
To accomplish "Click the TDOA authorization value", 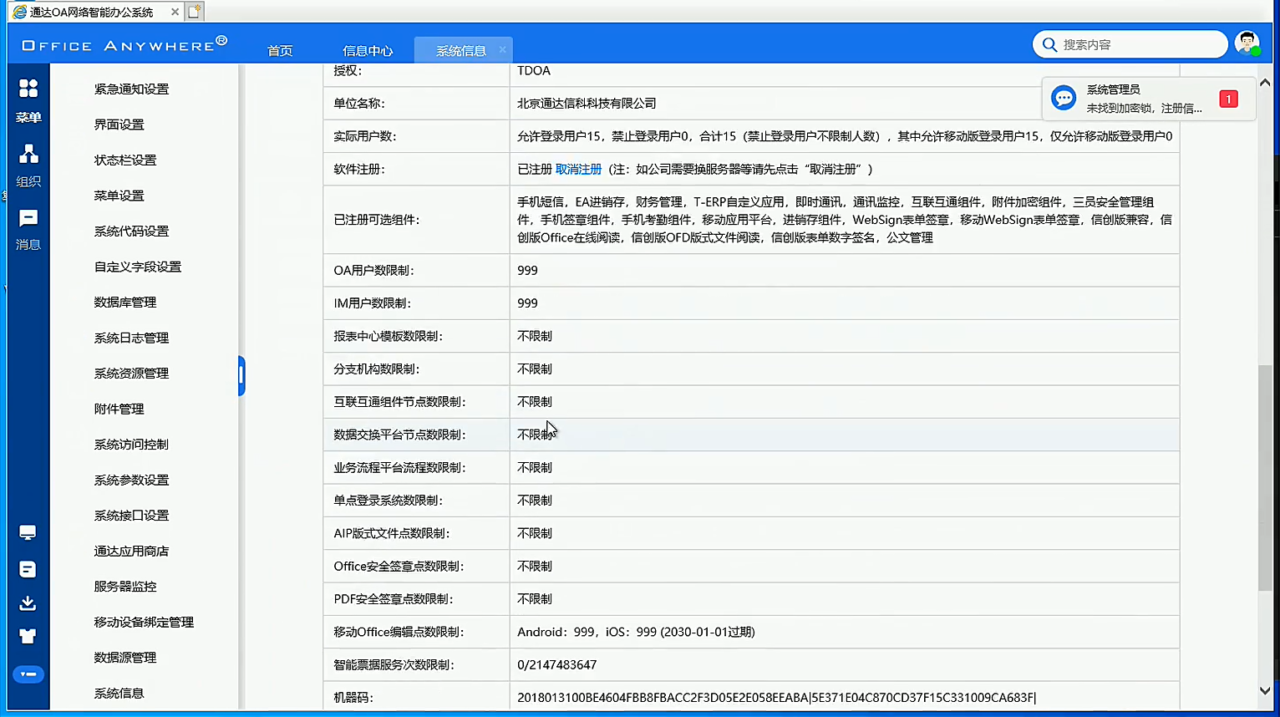I will (x=534, y=71).
